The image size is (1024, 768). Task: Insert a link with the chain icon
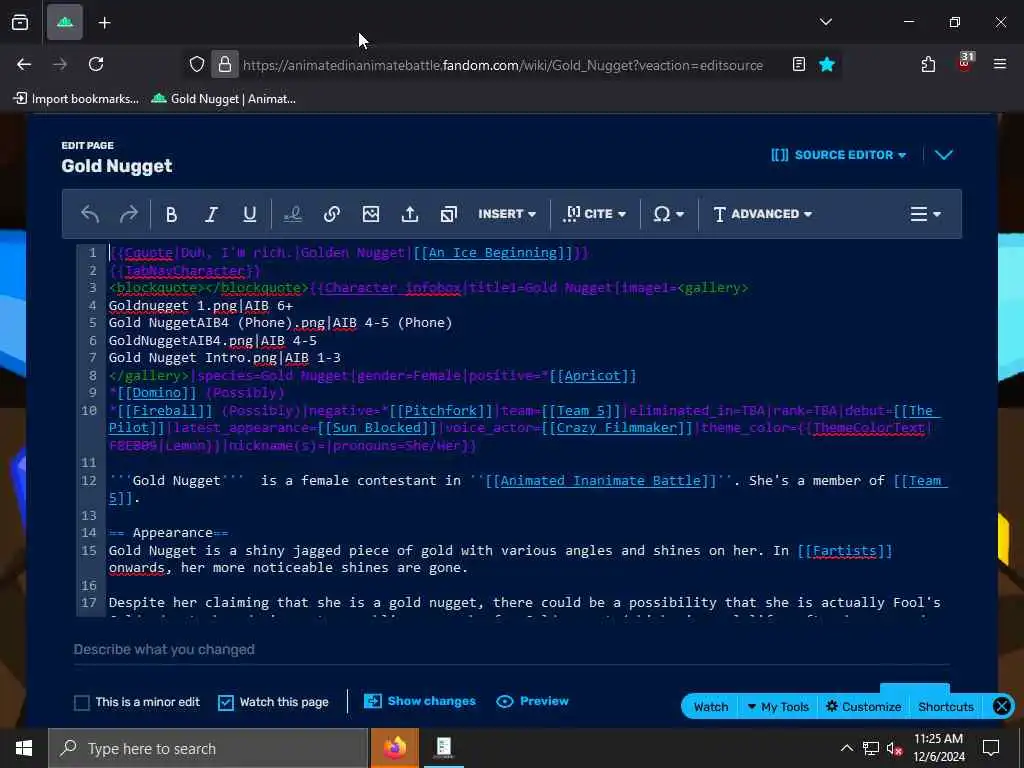pos(332,214)
